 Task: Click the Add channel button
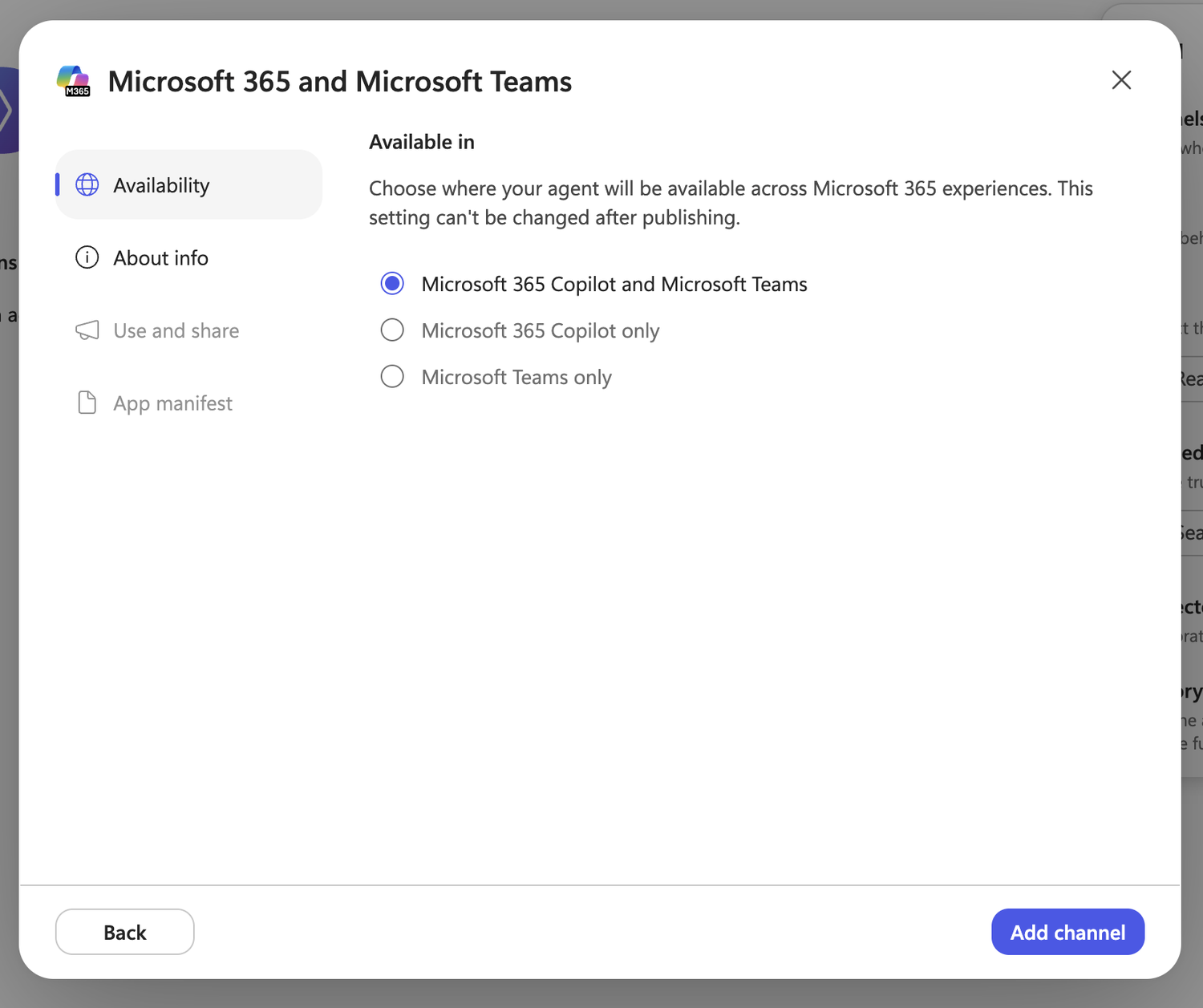[x=1067, y=932]
